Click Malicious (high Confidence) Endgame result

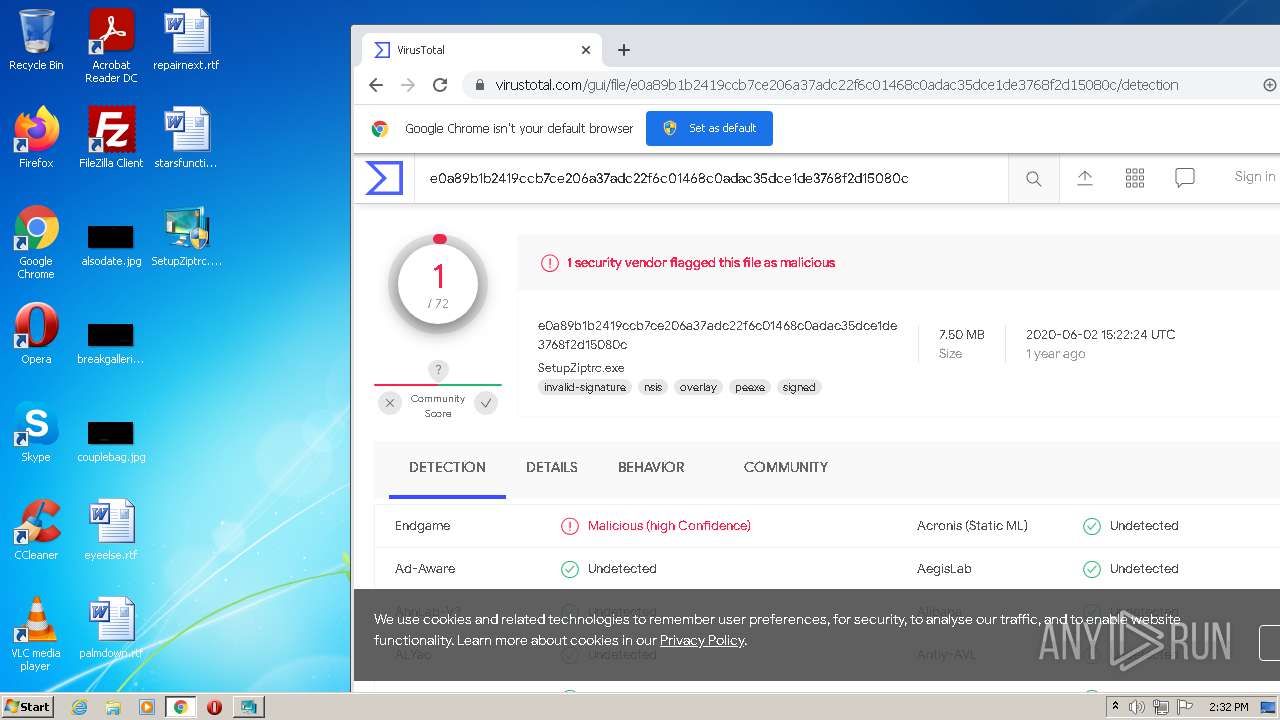pyautogui.click(x=669, y=526)
